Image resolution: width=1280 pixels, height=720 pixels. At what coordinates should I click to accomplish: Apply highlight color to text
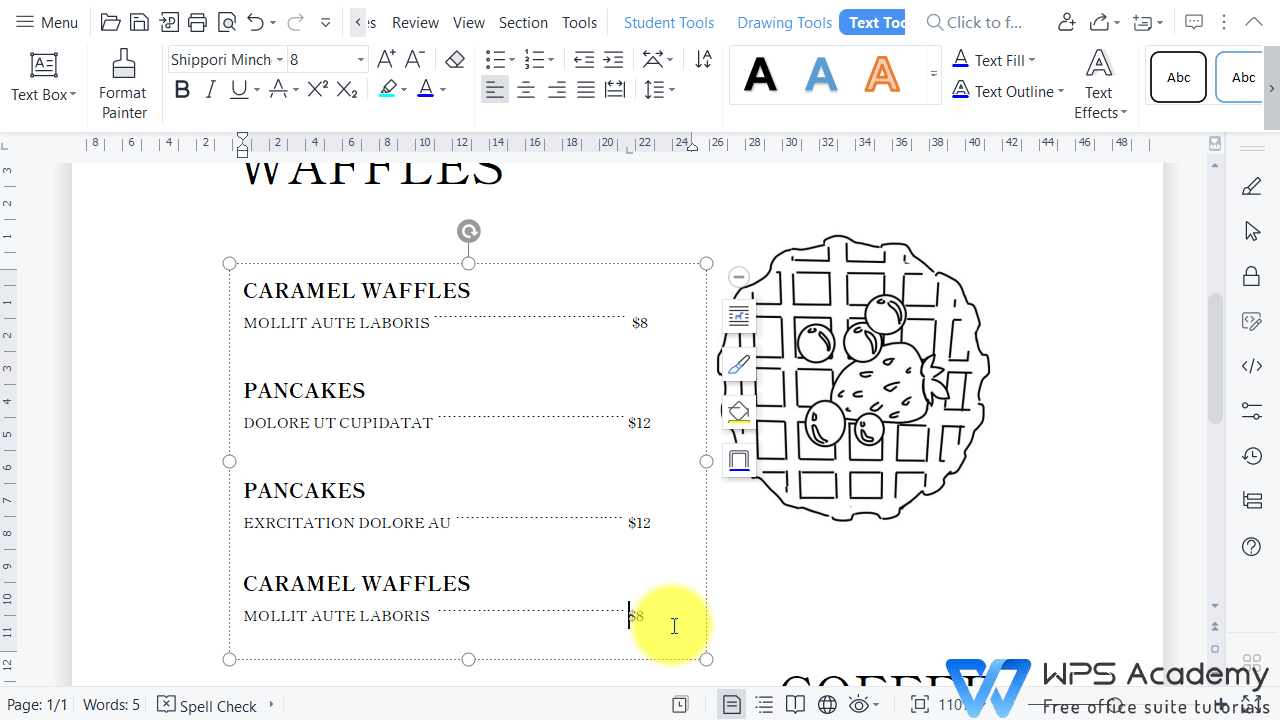[390, 89]
